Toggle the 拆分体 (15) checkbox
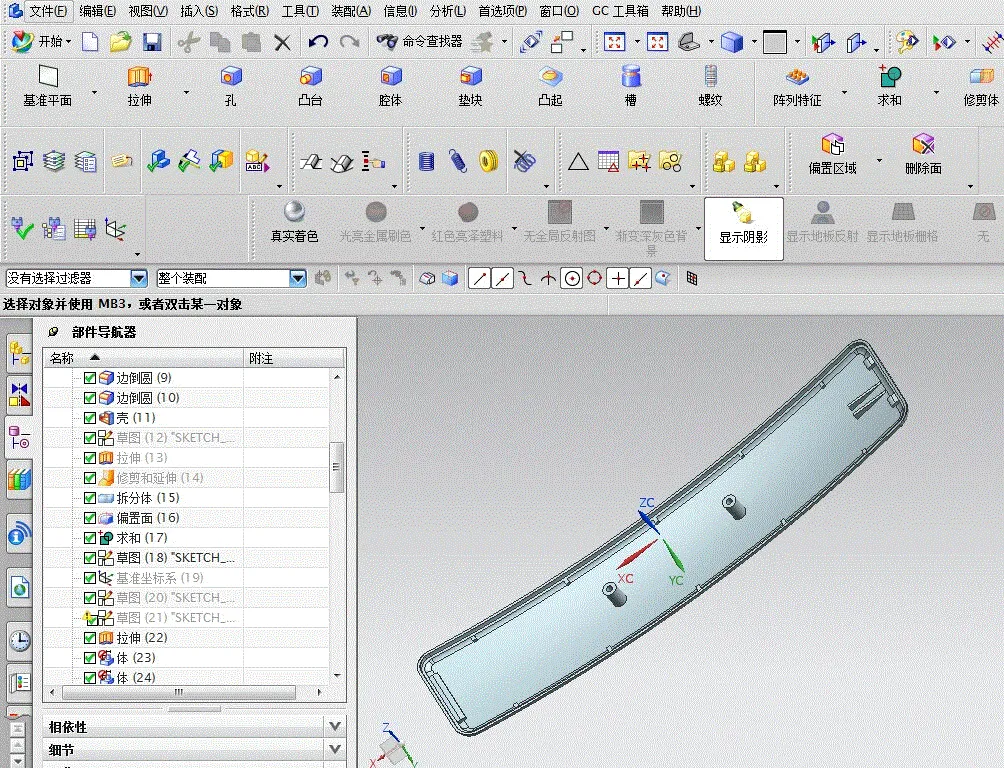Image resolution: width=1004 pixels, height=768 pixels. pyautogui.click(x=90, y=498)
